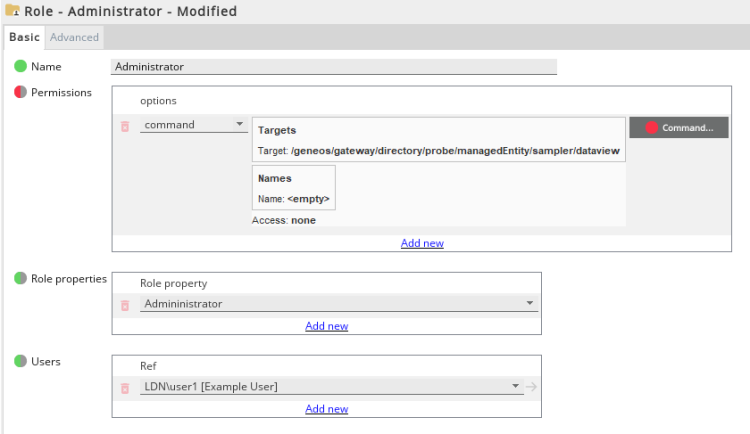
Task: Click Add new under Users Ref
Action: point(326,409)
